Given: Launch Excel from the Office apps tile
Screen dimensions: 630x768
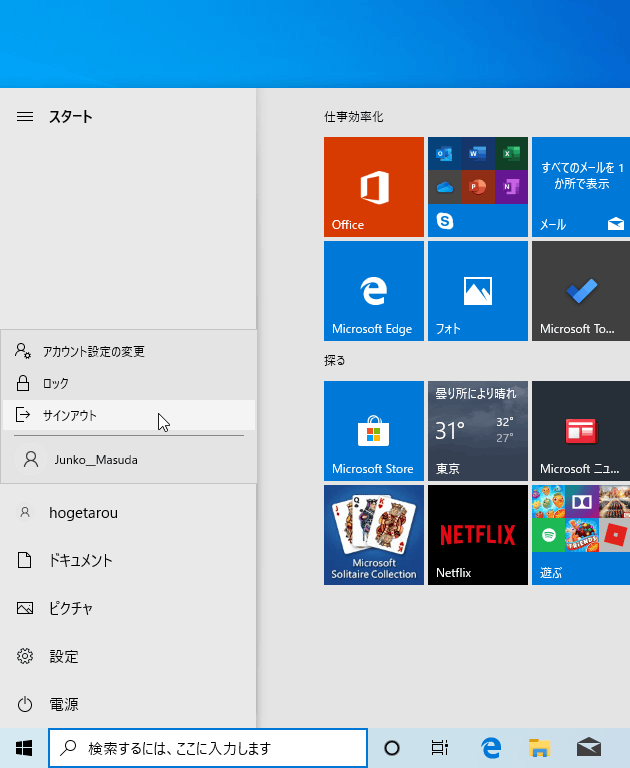Looking at the screenshot, I should (x=511, y=154).
